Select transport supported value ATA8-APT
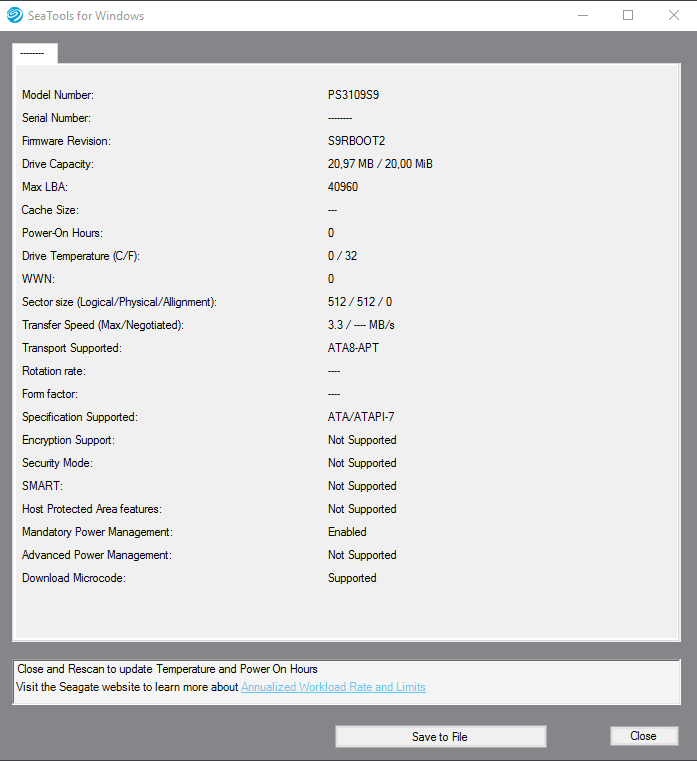Screen dimensions: 697x761 coord(353,348)
